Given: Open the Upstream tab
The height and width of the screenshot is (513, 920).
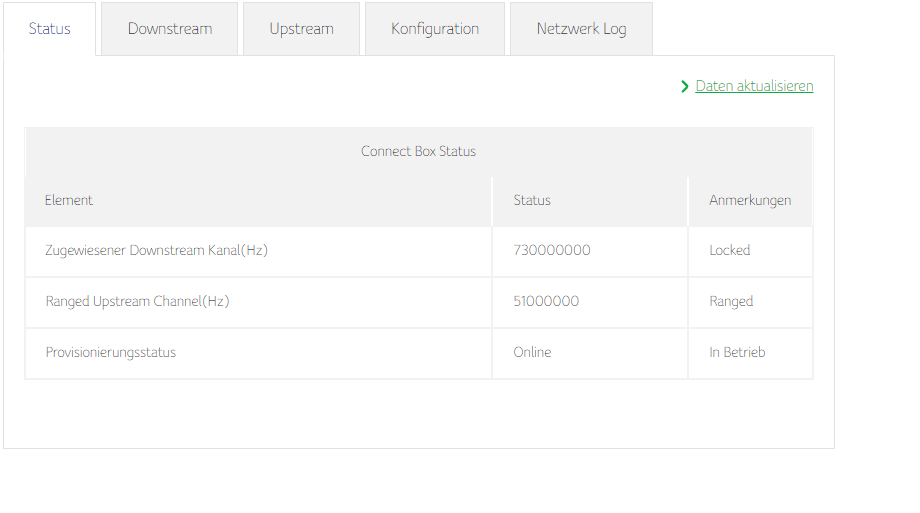Looking at the screenshot, I should pyautogui.click(x=301, y=29).
